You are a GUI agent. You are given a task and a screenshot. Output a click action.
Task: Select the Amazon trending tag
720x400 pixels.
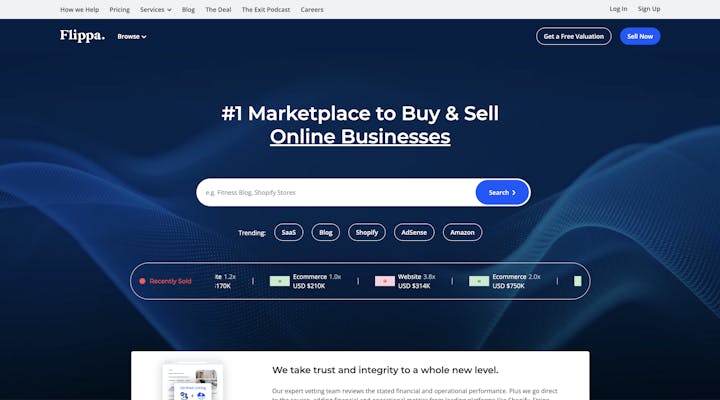click(x=462, y=232)
